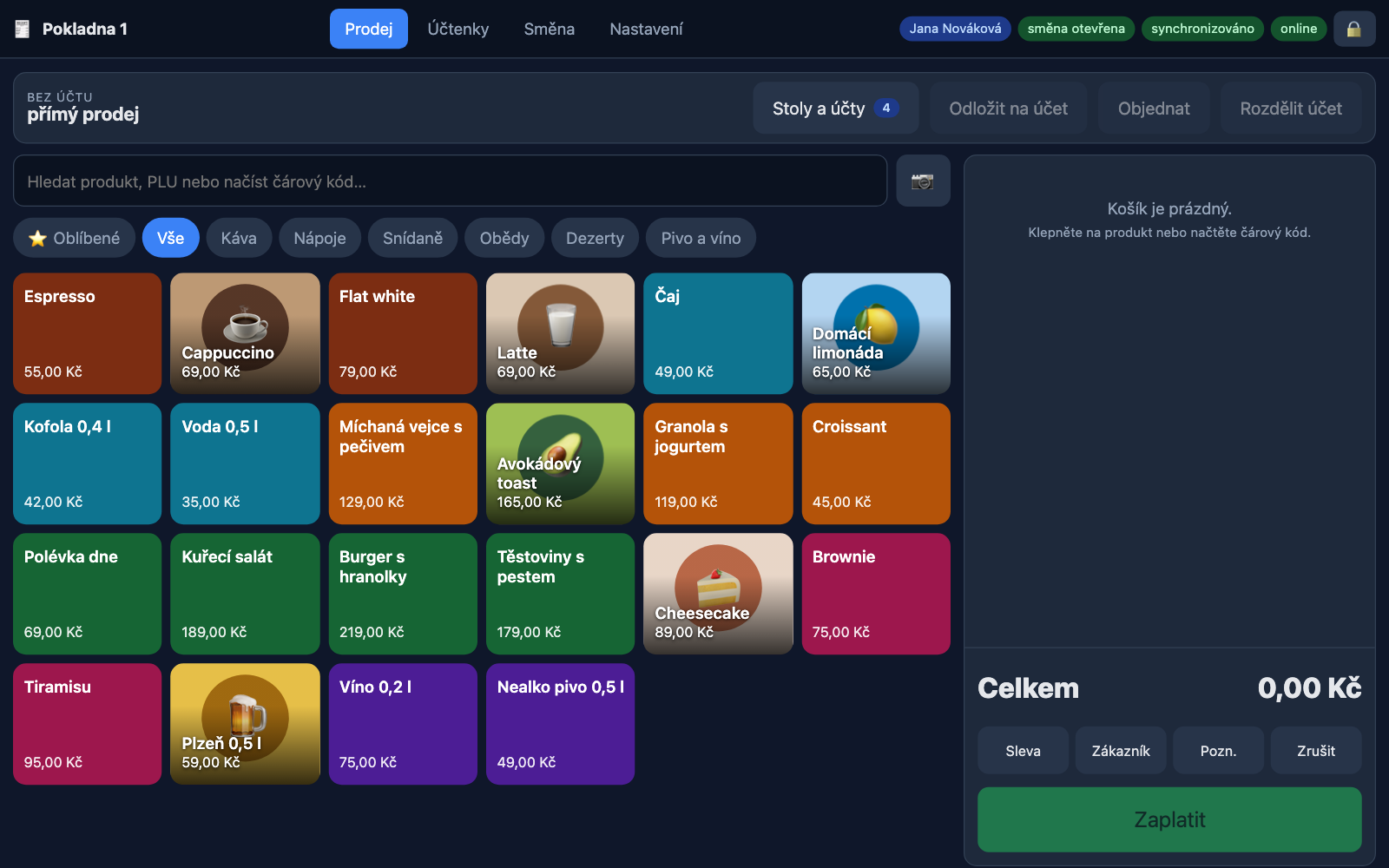Screen dimensions: 1389x868
Task: Add Cappuccino to the cart
Action: pyautogui.click(x=245, y=333)
